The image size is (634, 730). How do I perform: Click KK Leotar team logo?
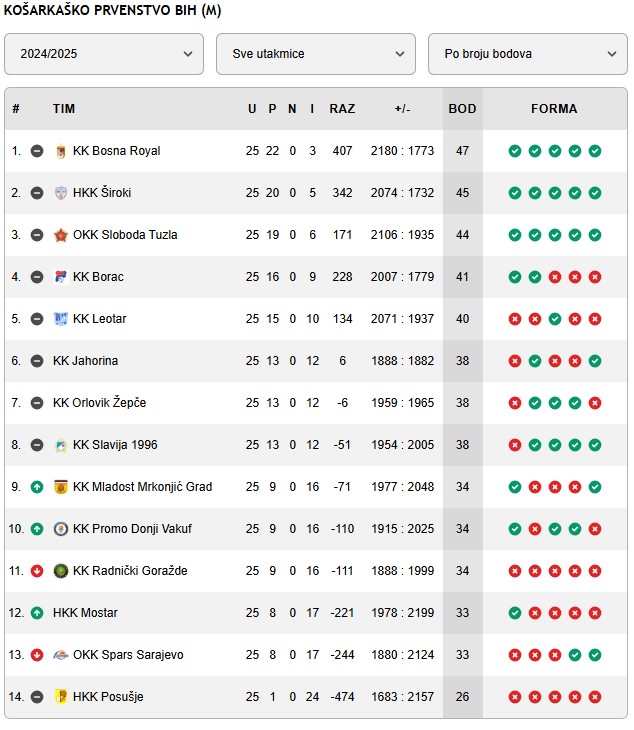point(61,319)
